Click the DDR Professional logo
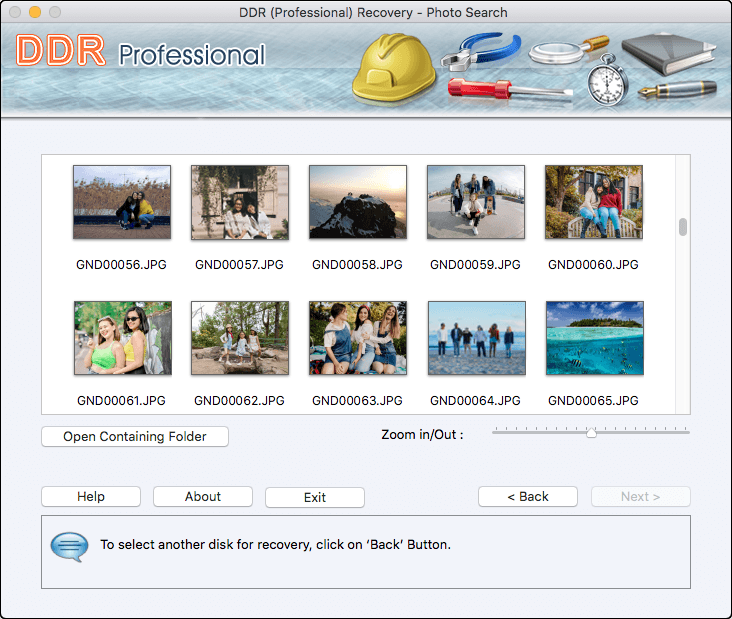The height and width of the screenshot is (619, 732). click(141, 51)
